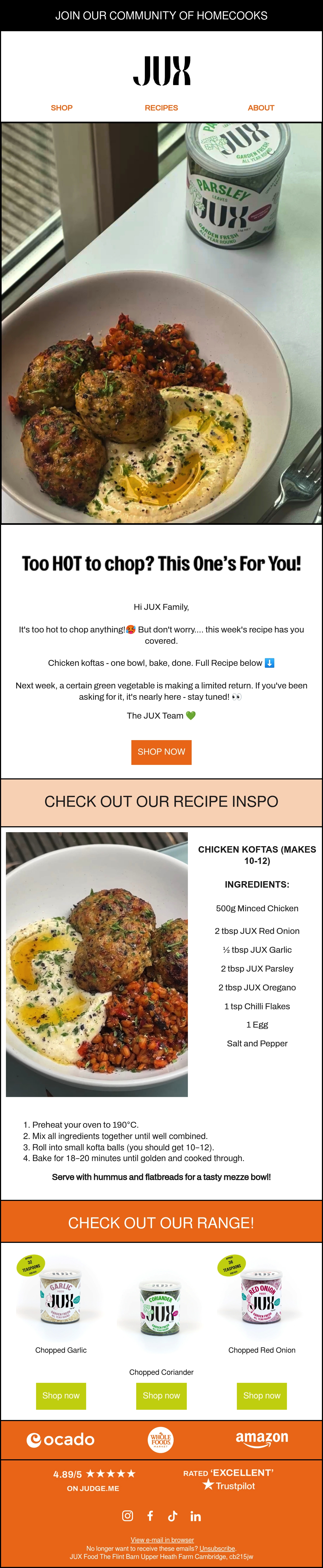Open the Trustpilot rated excellent badge
323x1568 pixels.
(x=228, y=1479)
